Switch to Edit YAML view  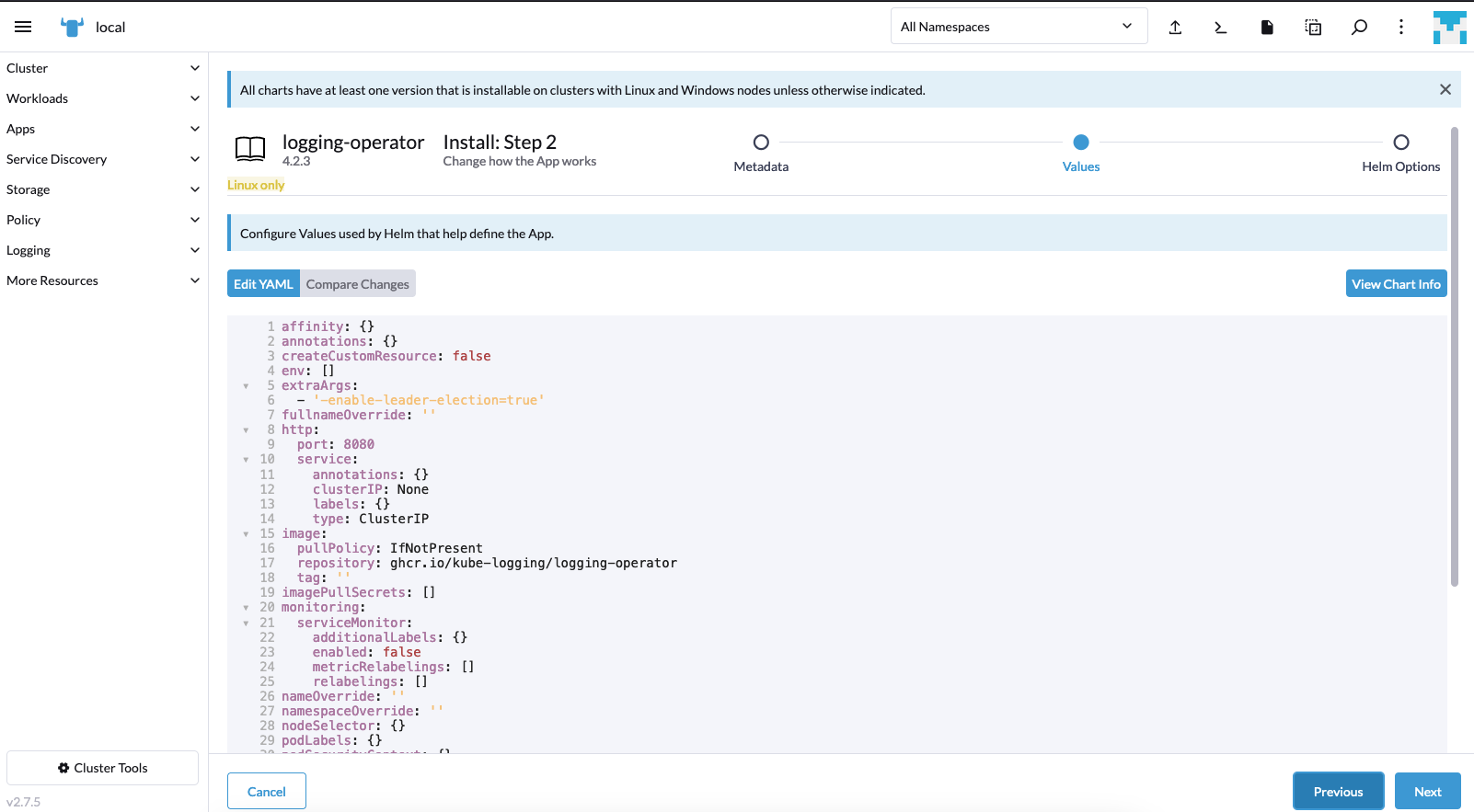263,283
